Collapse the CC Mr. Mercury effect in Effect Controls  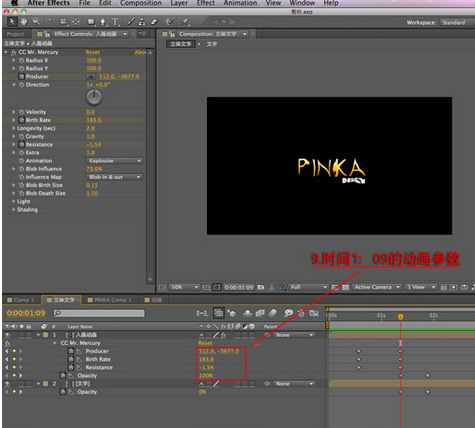point(6,52)
